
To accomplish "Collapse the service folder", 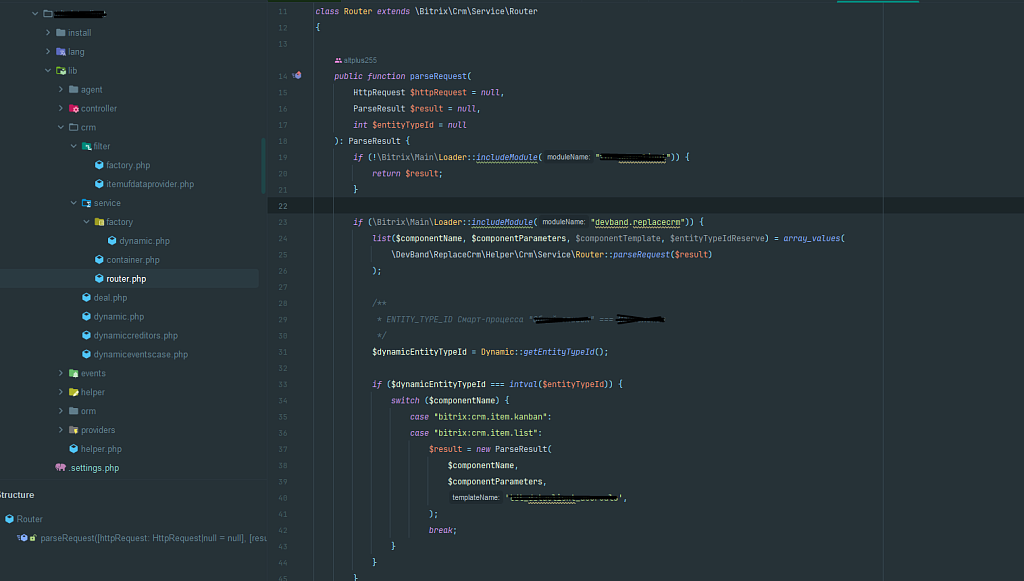I will (72, 202).
